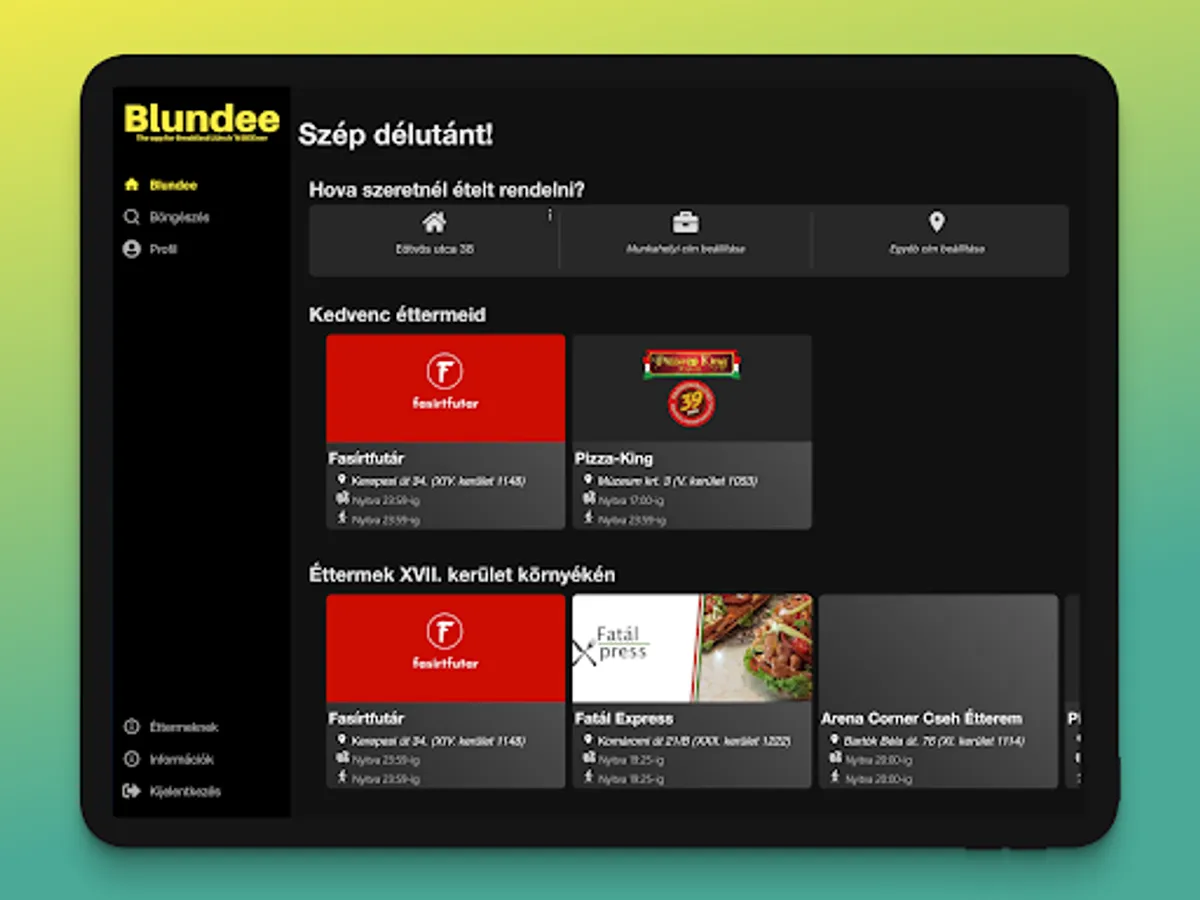
Task: Choose 'Eötvös utca 38' address label
Action: click(x=434, y=249)
